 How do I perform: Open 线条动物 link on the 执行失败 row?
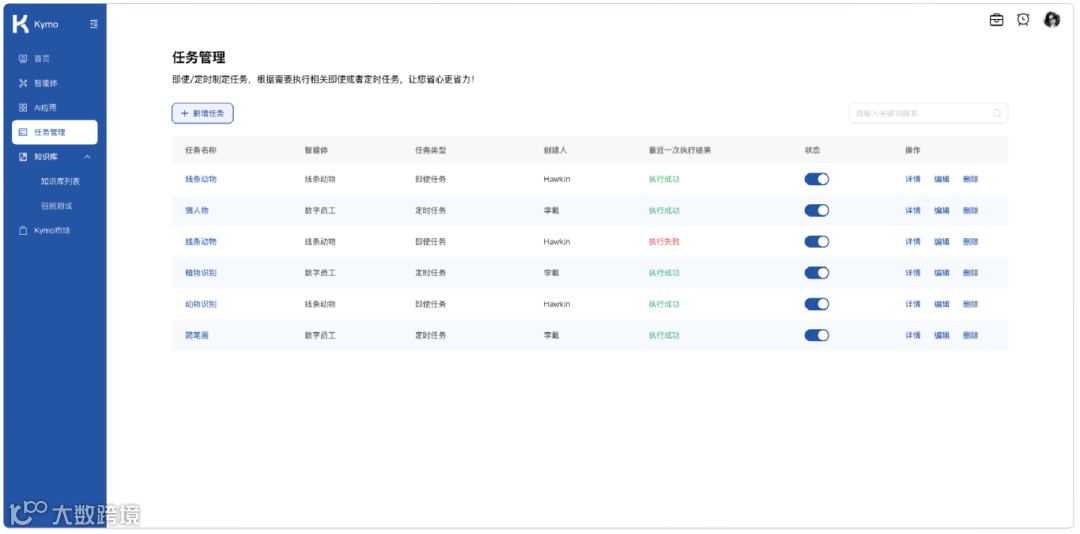pyautogui.click(x=200, y=241)
